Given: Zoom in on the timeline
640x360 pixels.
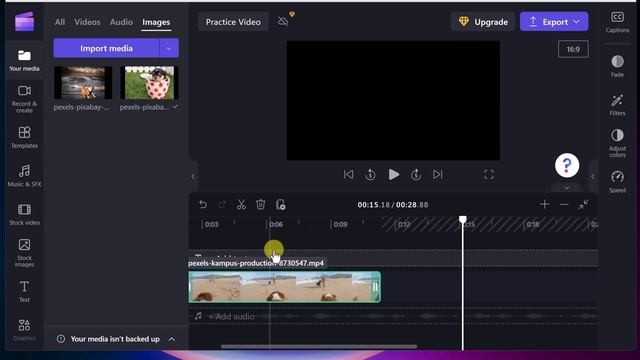Looking at the screenshot, I should [x=544, y=204].
